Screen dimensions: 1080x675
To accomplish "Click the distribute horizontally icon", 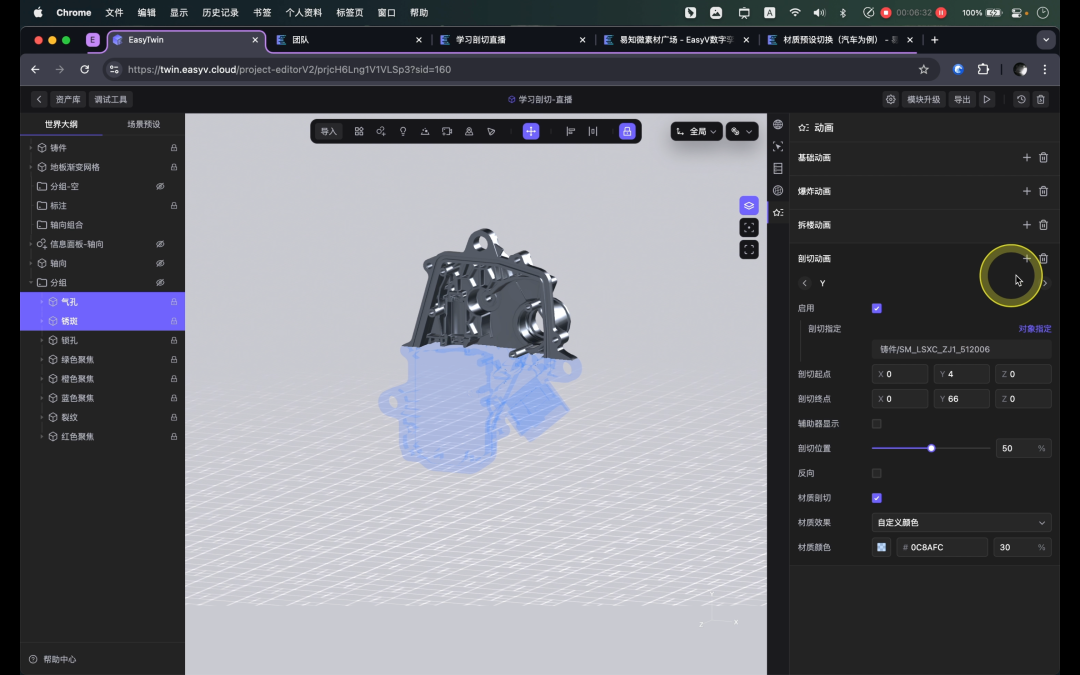I will [x=593, y=131].
